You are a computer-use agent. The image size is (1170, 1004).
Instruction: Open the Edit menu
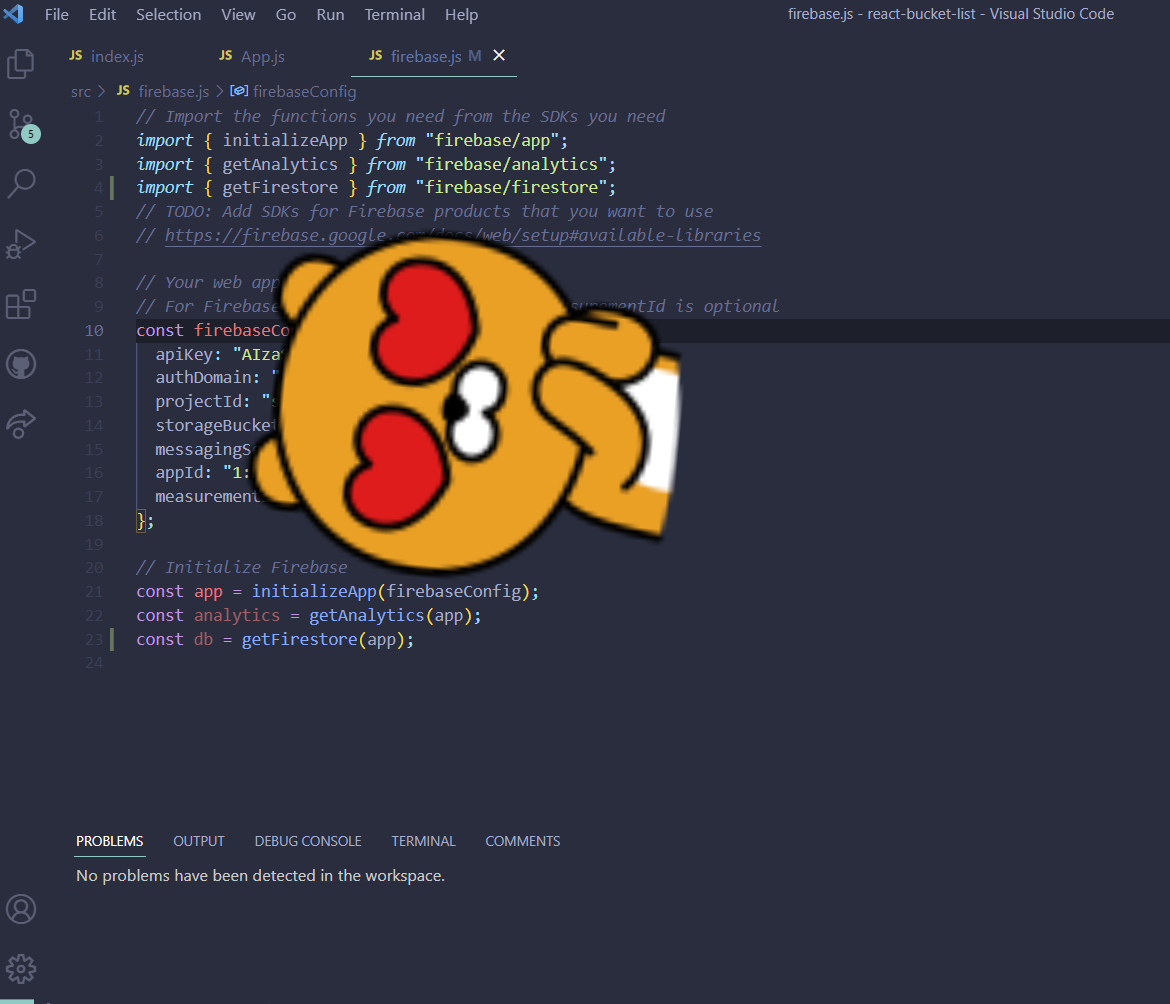pos(102,14)
